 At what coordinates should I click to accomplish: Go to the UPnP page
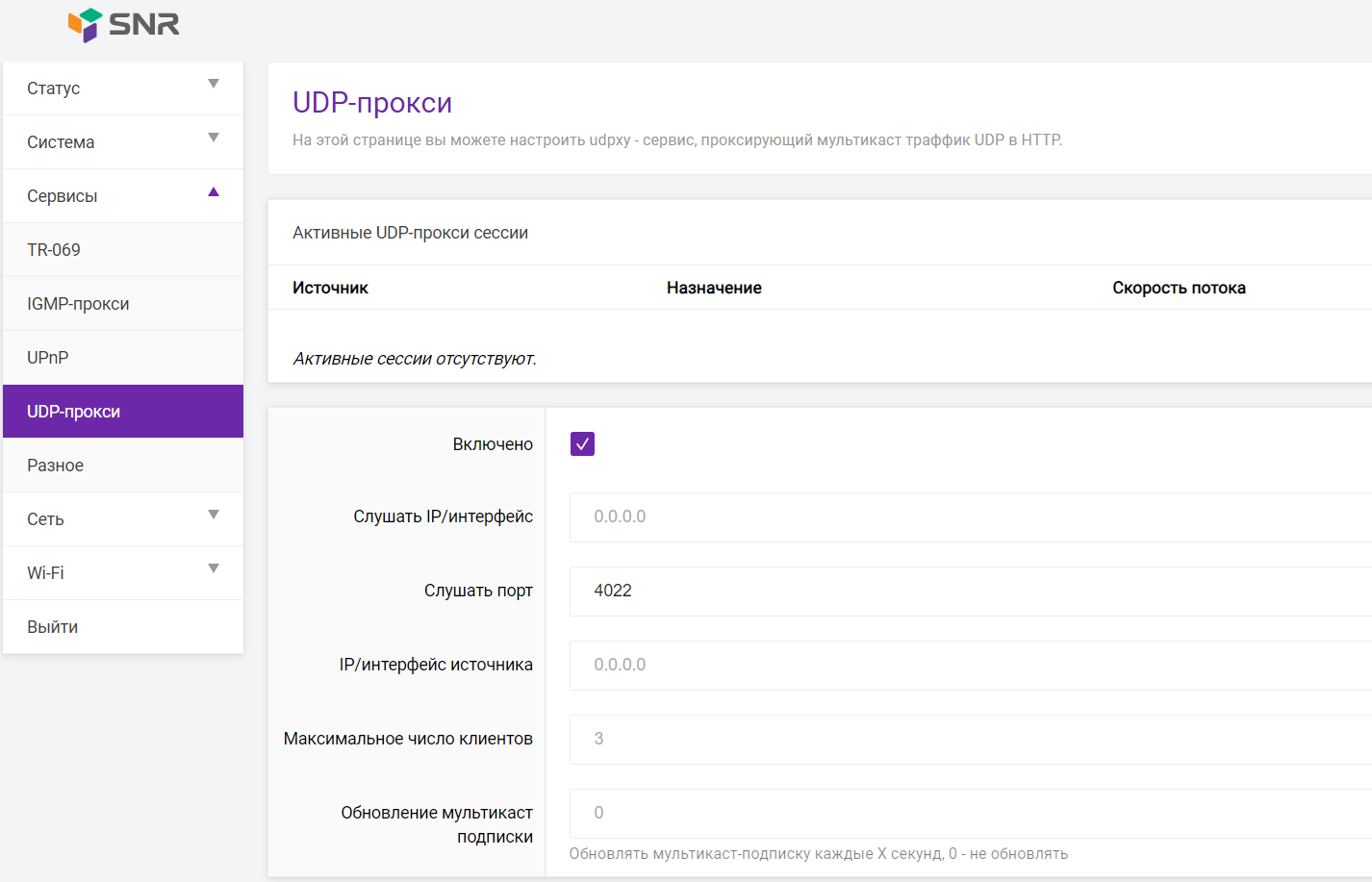pos(48,358)
